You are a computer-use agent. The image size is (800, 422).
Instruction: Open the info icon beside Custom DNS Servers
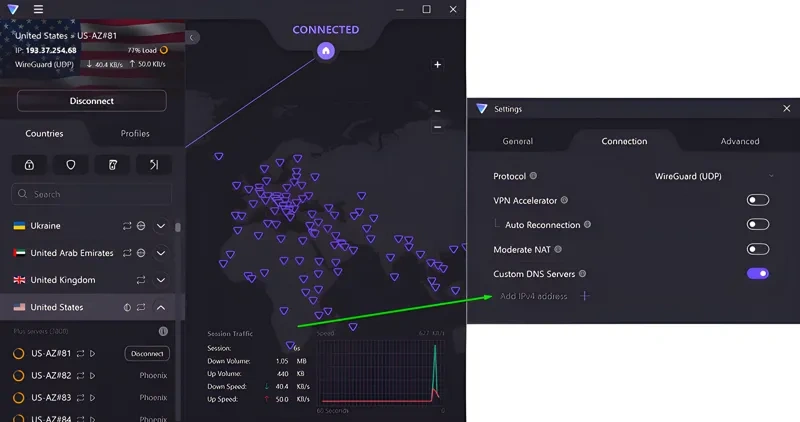tap(582, 274)
